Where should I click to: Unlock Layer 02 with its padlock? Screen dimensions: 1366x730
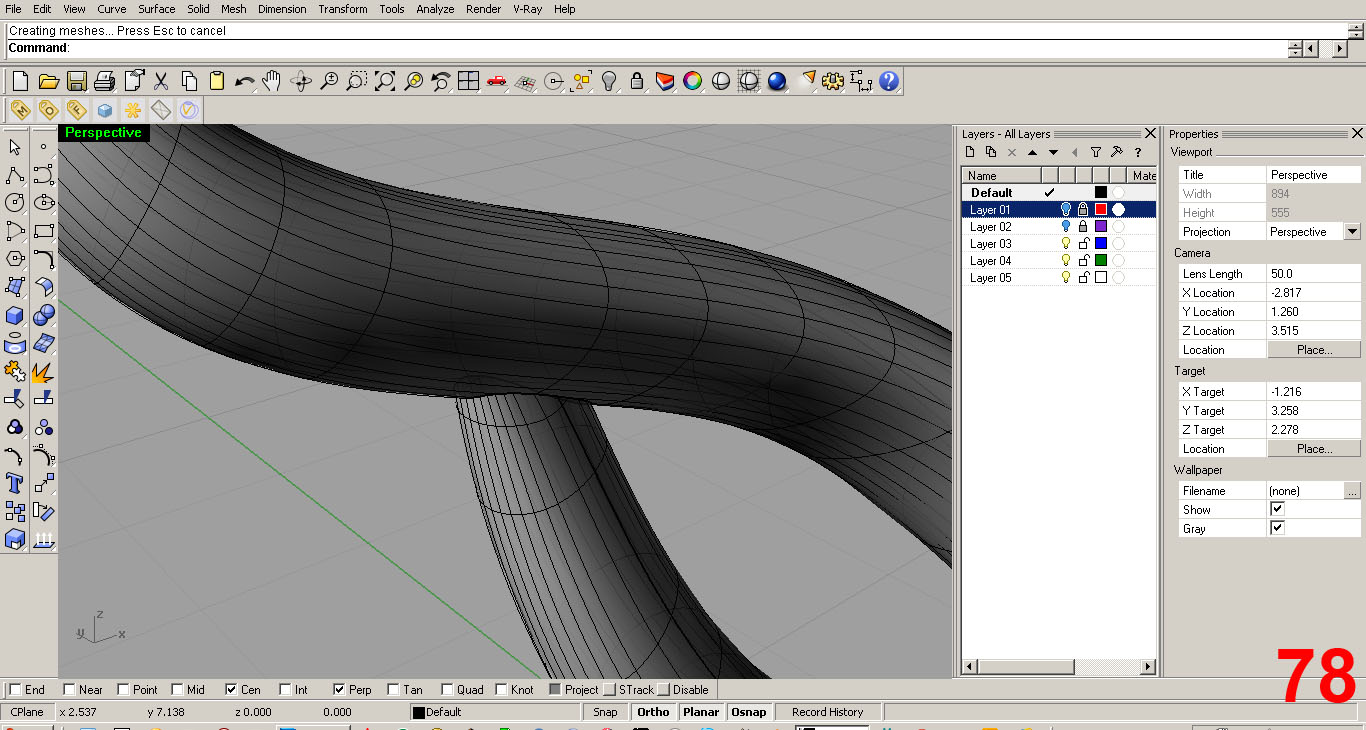(x=1083, y=226)
